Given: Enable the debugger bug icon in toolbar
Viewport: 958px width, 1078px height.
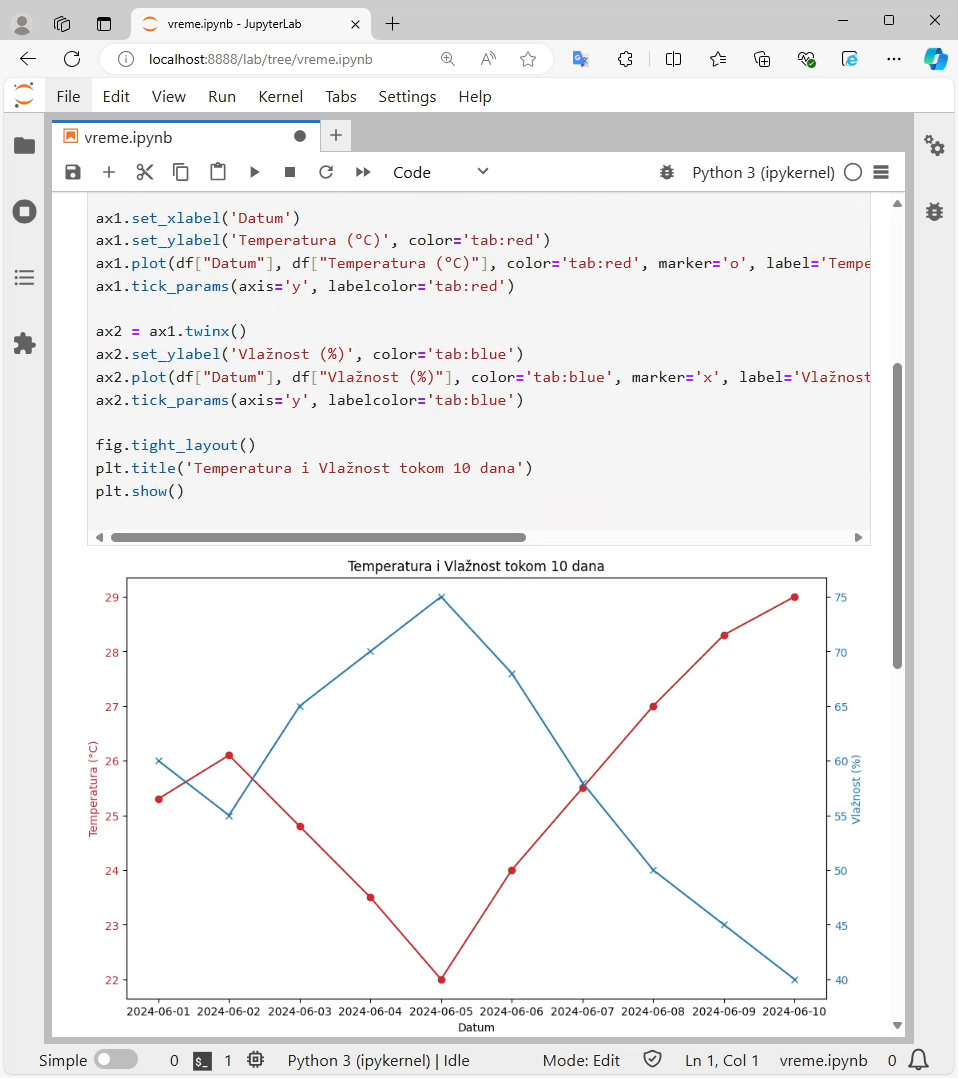Looking at the screenshot, I should [x=667, y=172].
